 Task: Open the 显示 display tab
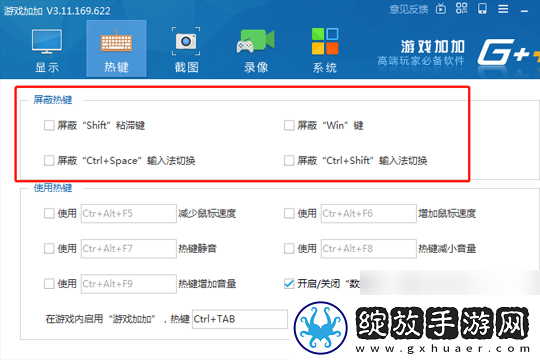click(x=47, y=51)
